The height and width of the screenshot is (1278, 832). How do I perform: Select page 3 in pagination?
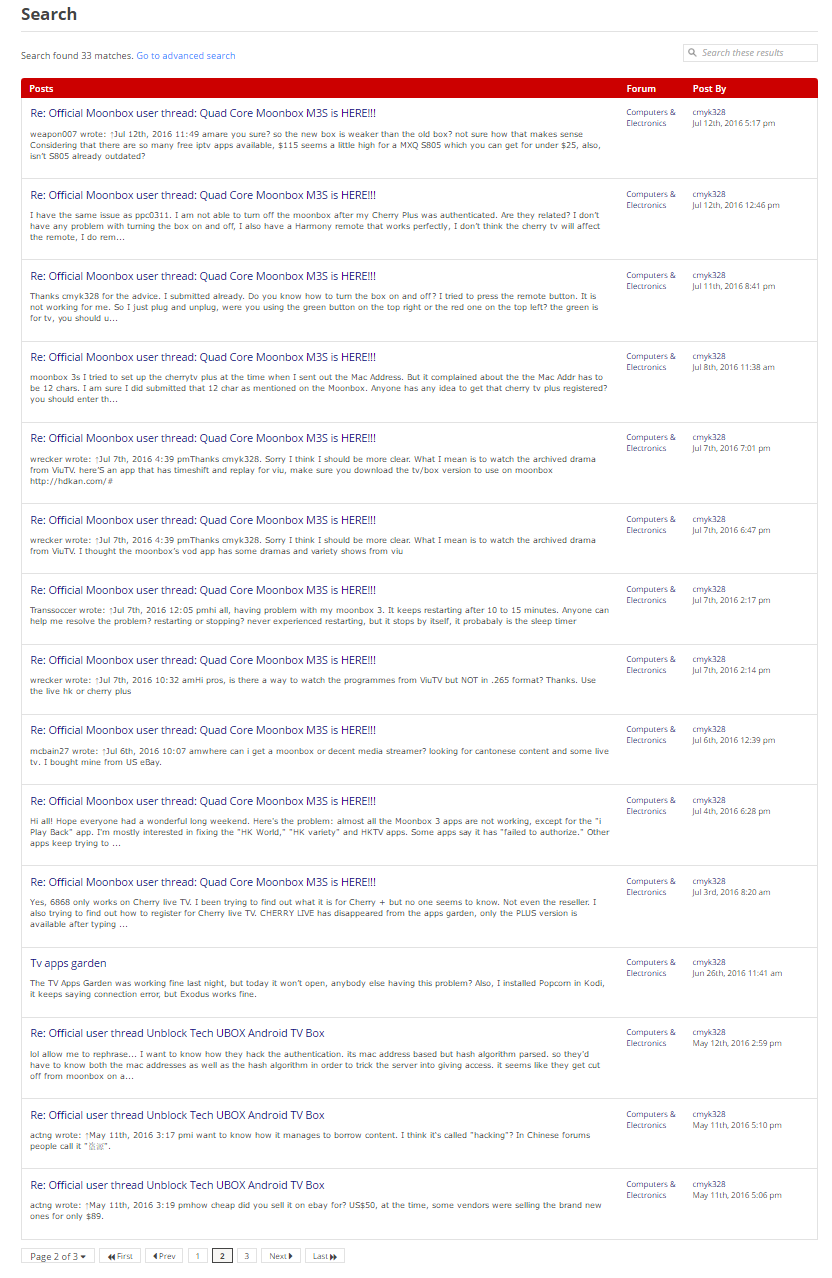click(x=247, y=1256)
